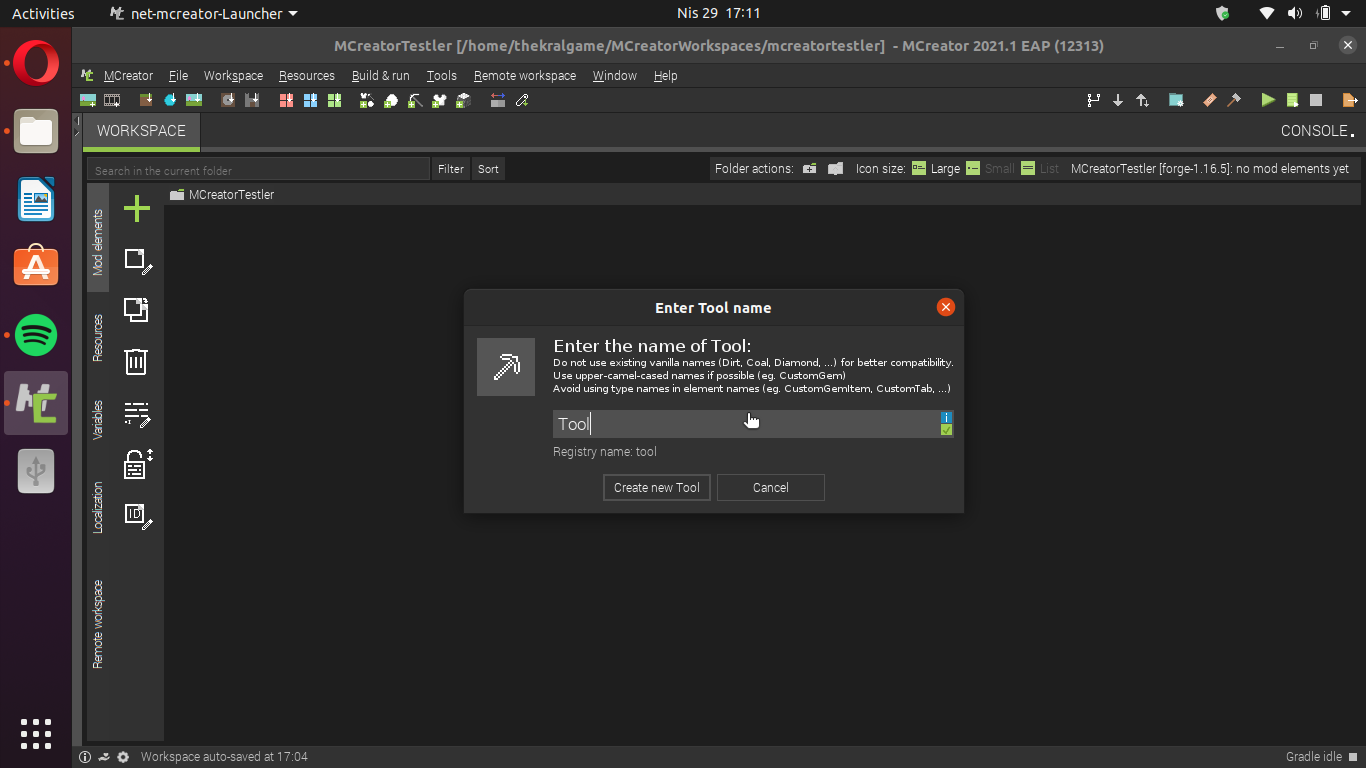1366x768 pixels.
Task: Click the green run client play icon
Action: 1268,100
